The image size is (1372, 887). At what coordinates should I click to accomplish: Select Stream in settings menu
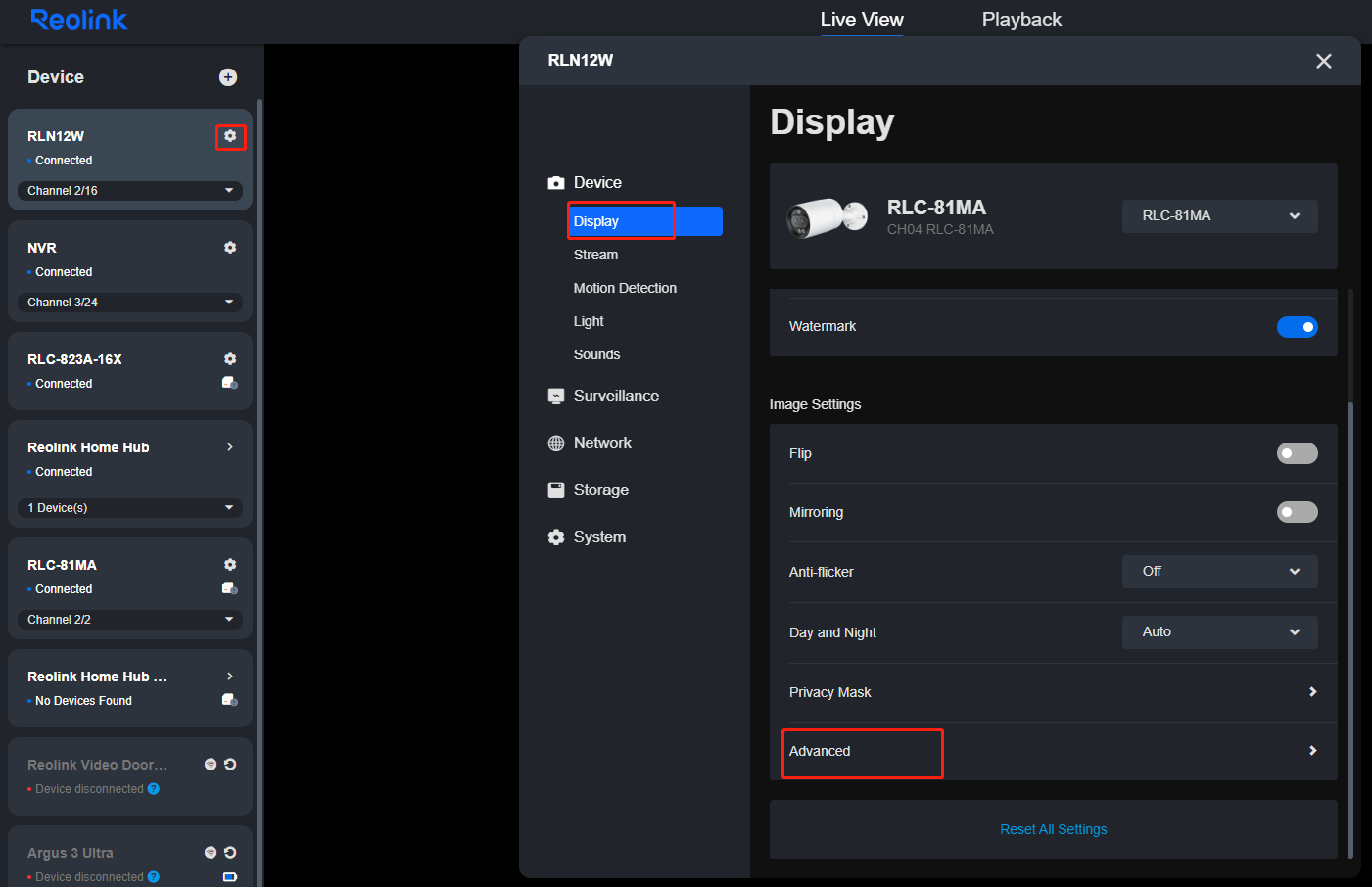595,255
